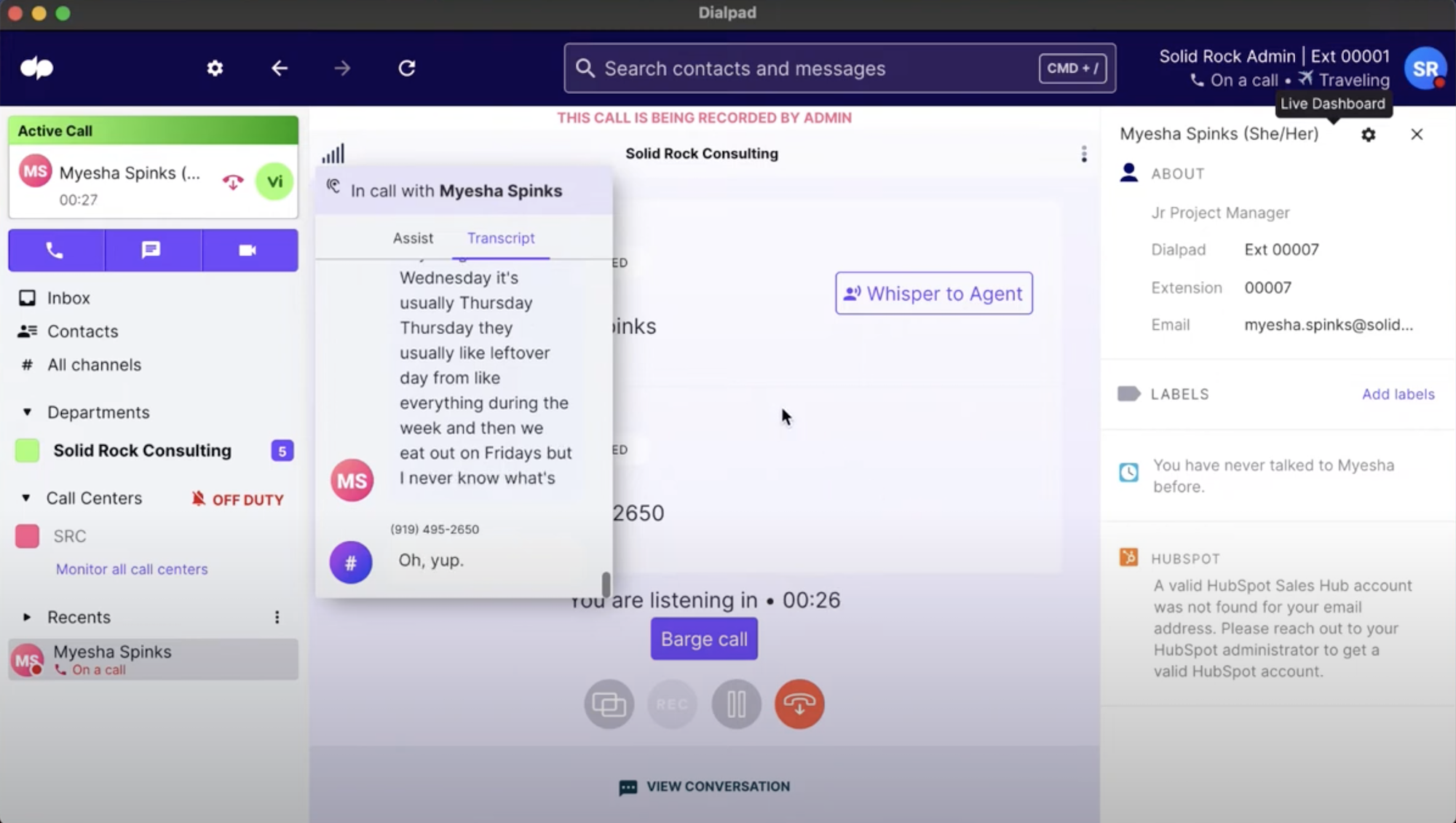The height and width of the screenshot is (823, 1456).
Task: Click the call history clock icon
Action: pyautogui.click(x=1129, y=473)
